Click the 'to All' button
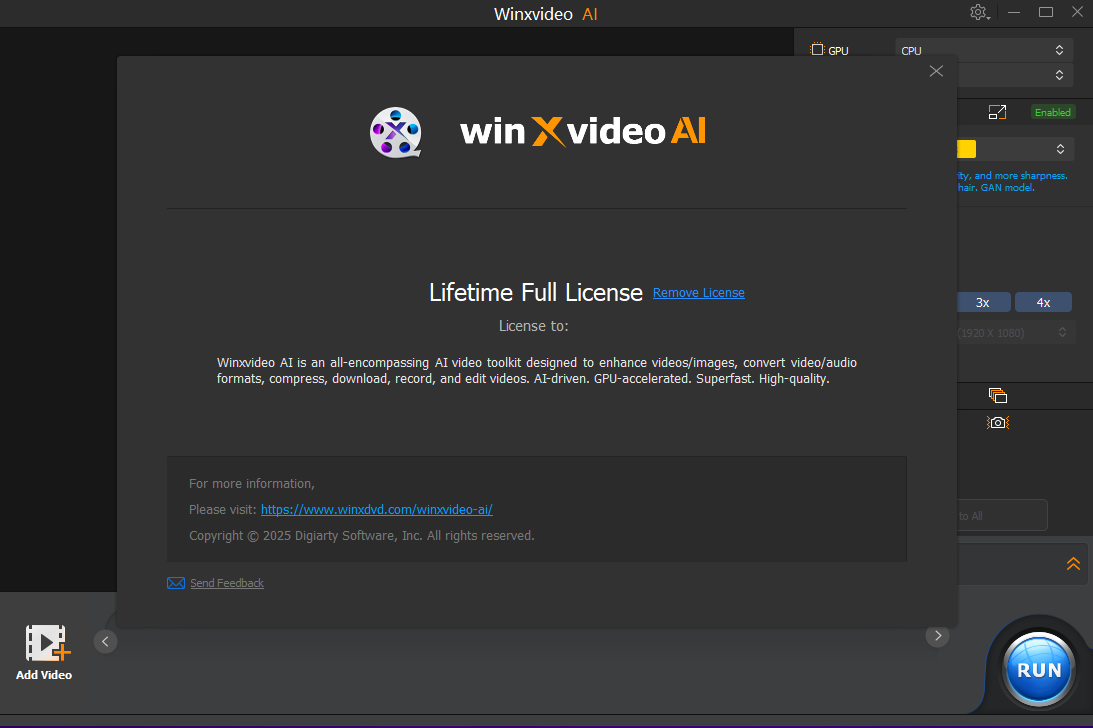 coord(1002,516)
